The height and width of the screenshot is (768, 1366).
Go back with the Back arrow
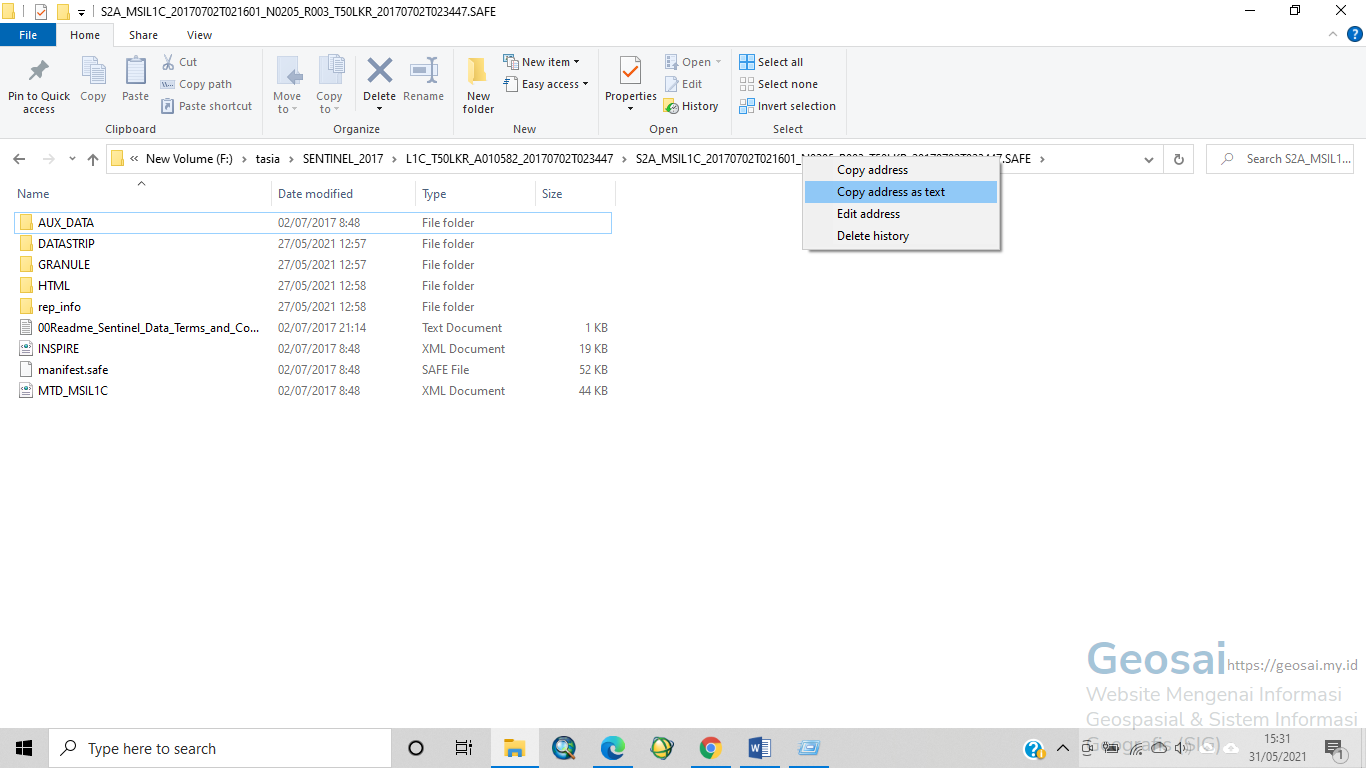19,159
